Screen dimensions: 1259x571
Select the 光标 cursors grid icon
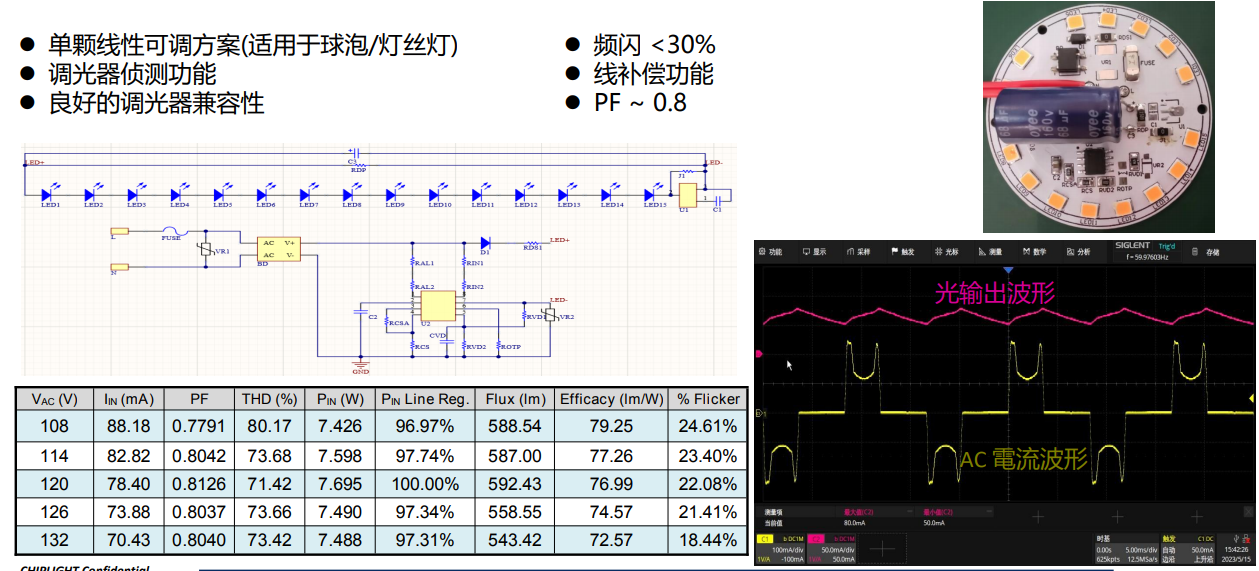945,252
